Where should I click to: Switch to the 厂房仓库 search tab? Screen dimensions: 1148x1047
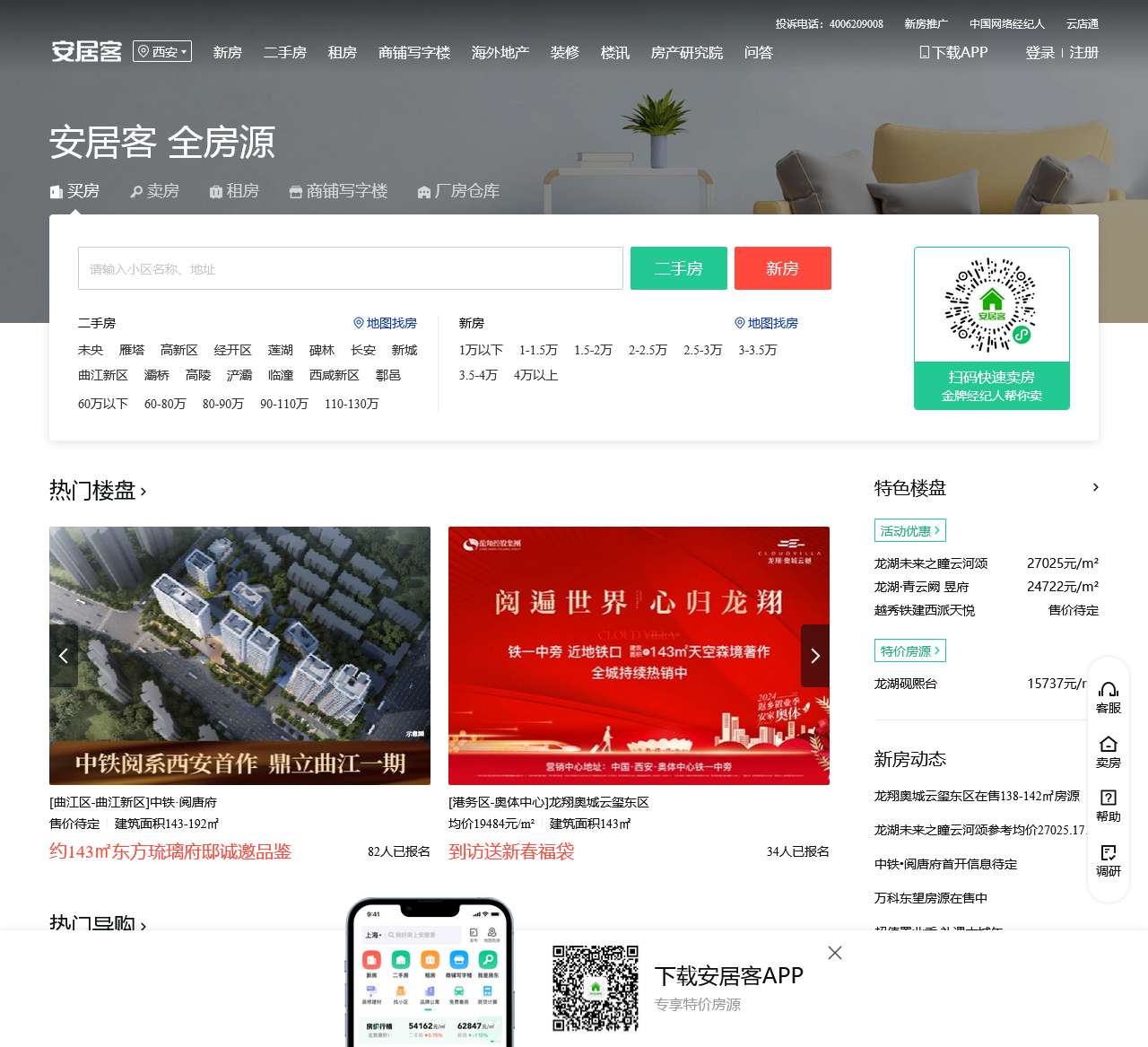pos(458,191)
